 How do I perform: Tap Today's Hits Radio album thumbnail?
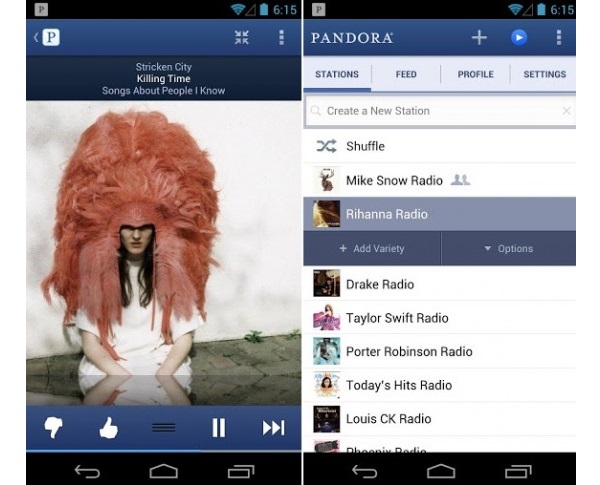click(326, 385)
